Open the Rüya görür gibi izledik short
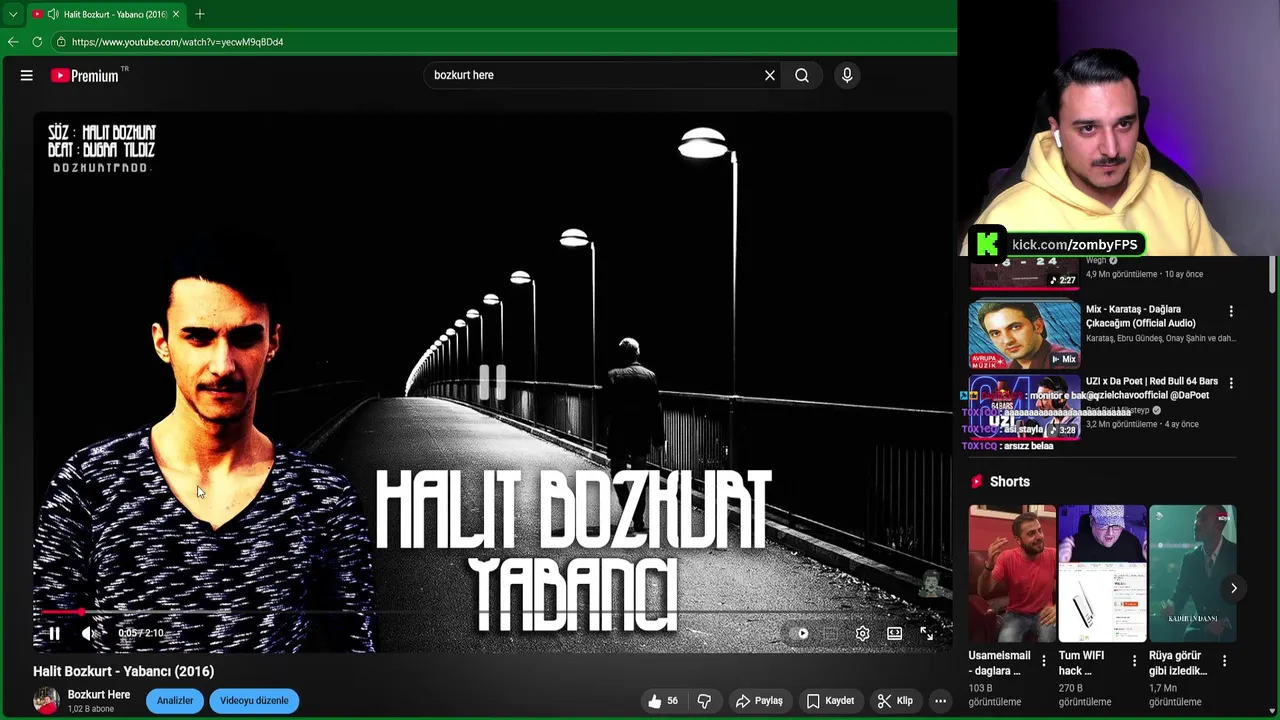1280x720 pixels. 1192,573
